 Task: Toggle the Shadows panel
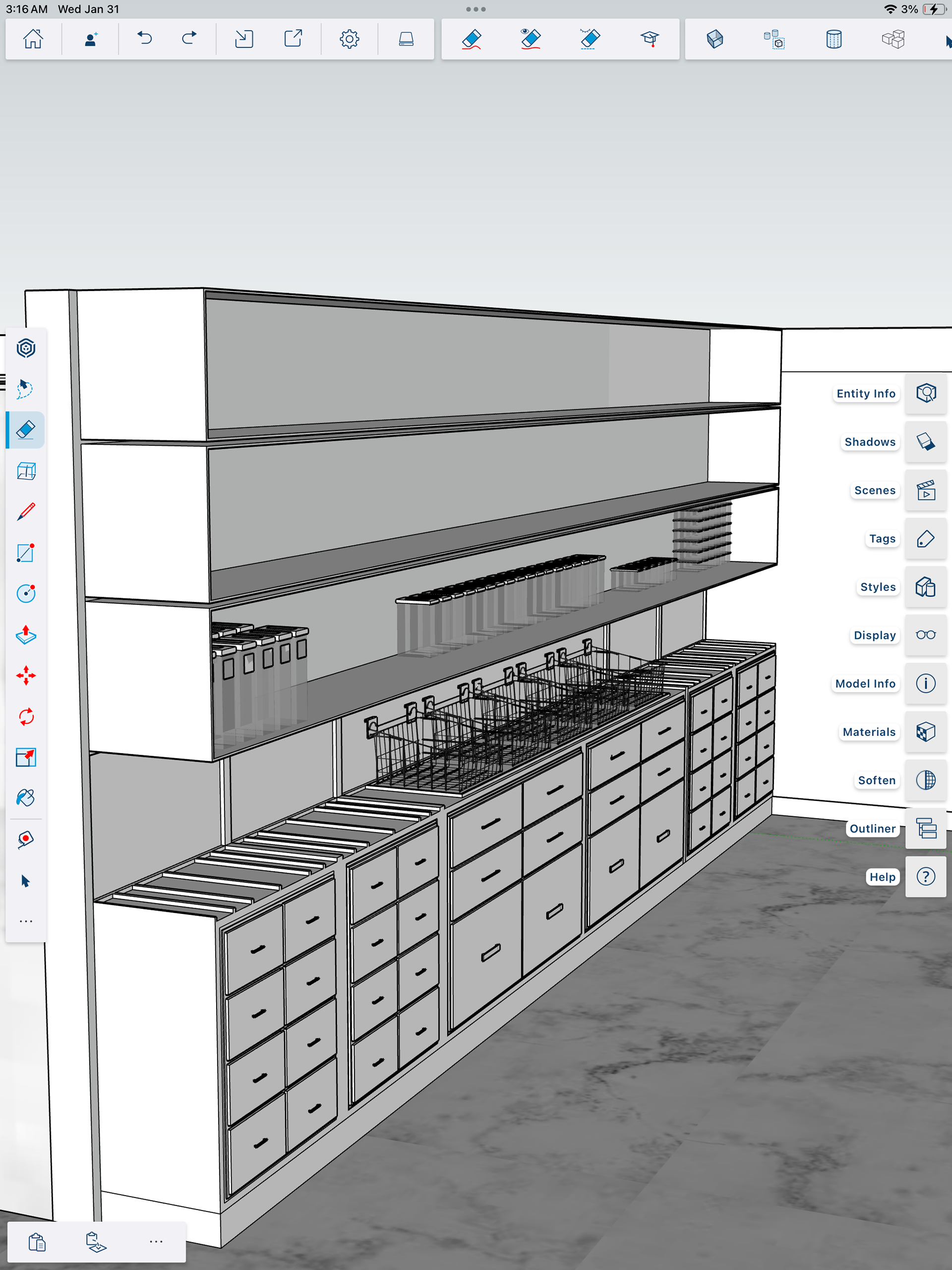[x=925, y=441]
